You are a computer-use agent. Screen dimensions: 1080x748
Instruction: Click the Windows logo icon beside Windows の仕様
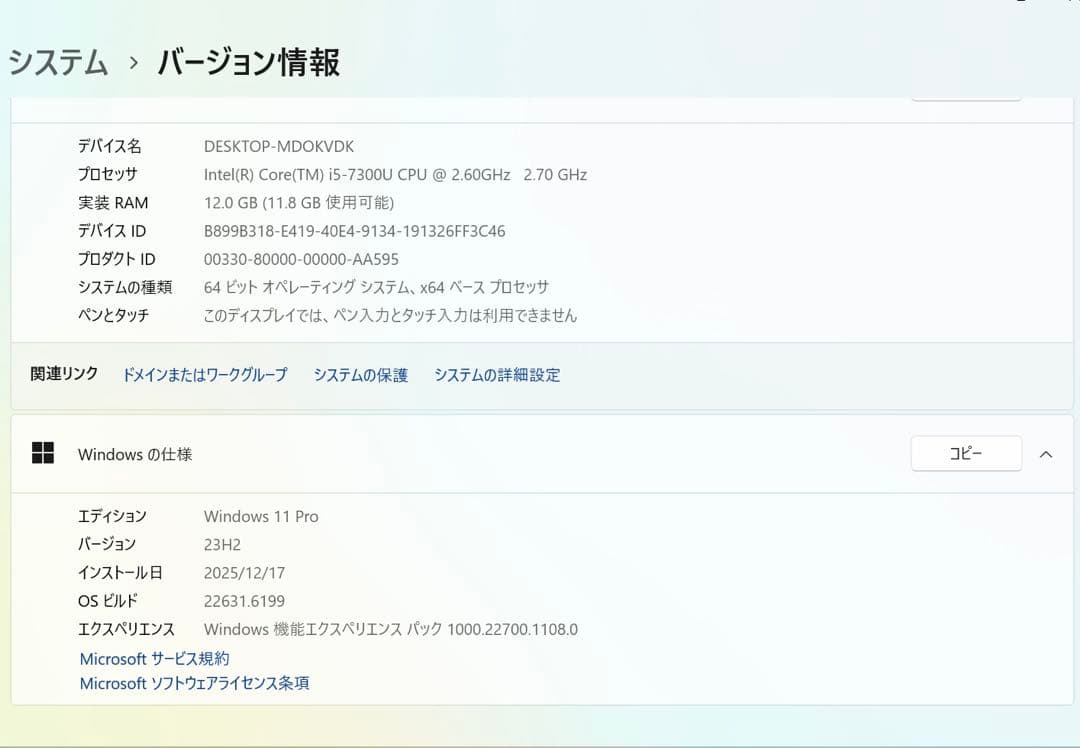(x=42, y=452)
